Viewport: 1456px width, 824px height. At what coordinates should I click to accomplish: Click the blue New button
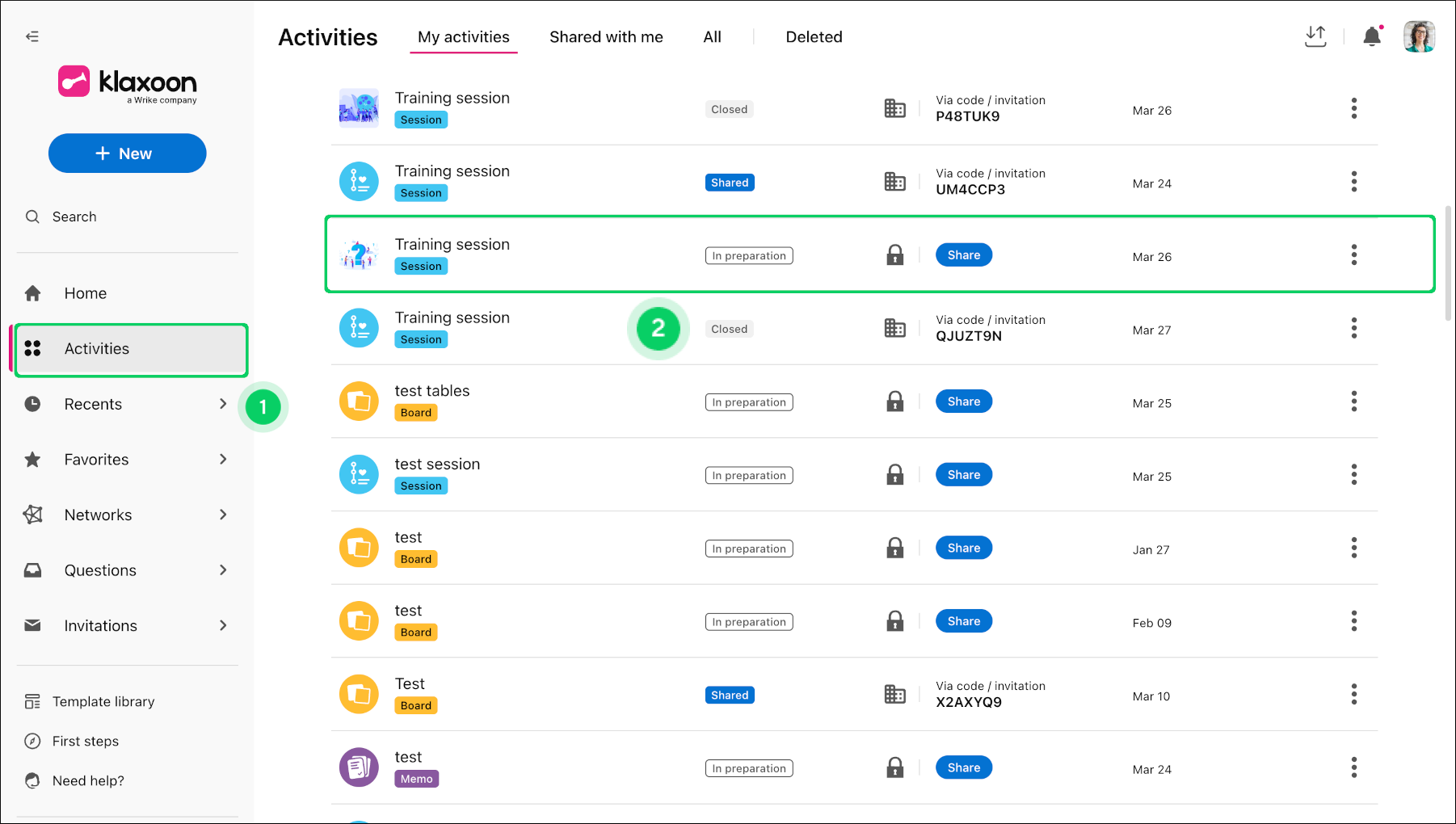(x=128, y=153)
